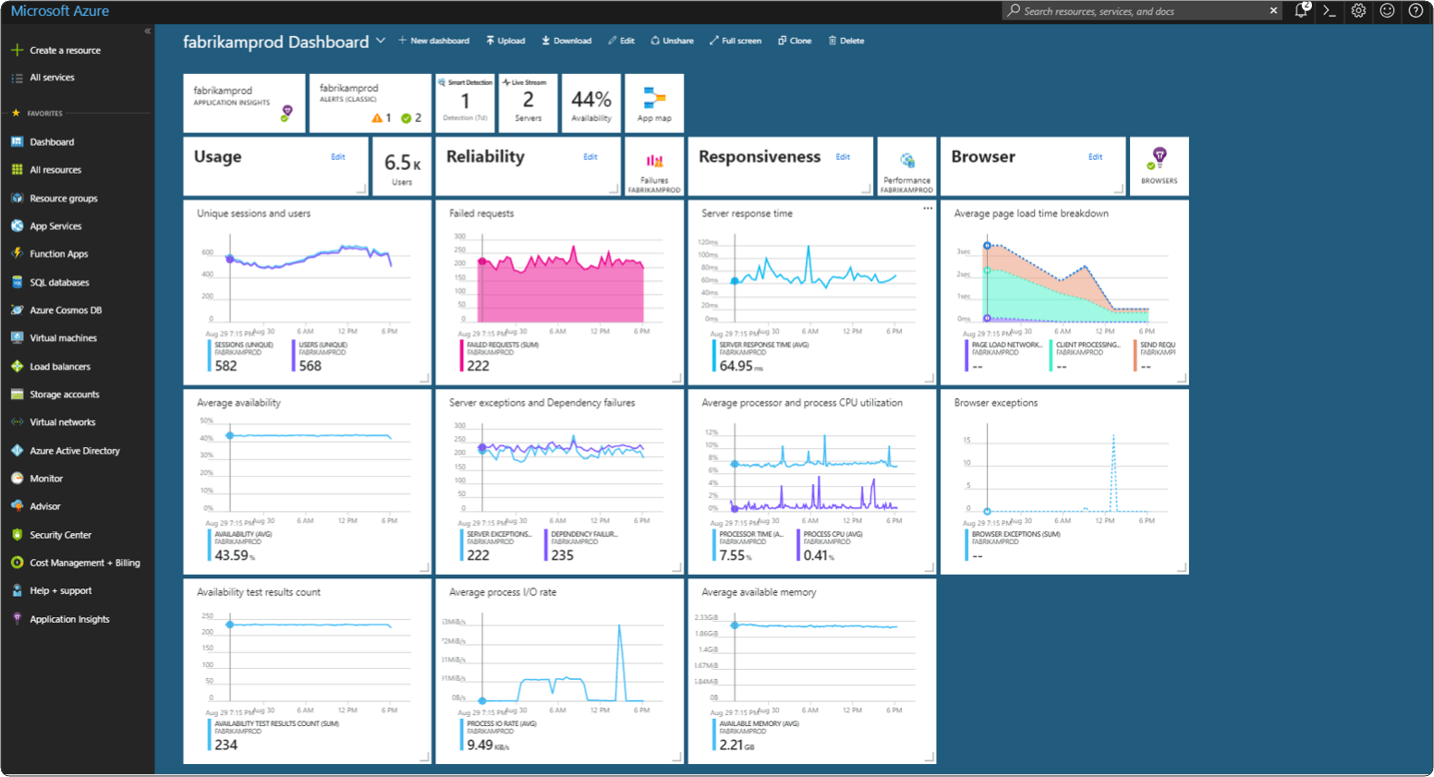Image resolution: width=1434 pixels, height=777 pixels.
Task: Click Virtual networks sidebar icon
Action: 16,422
